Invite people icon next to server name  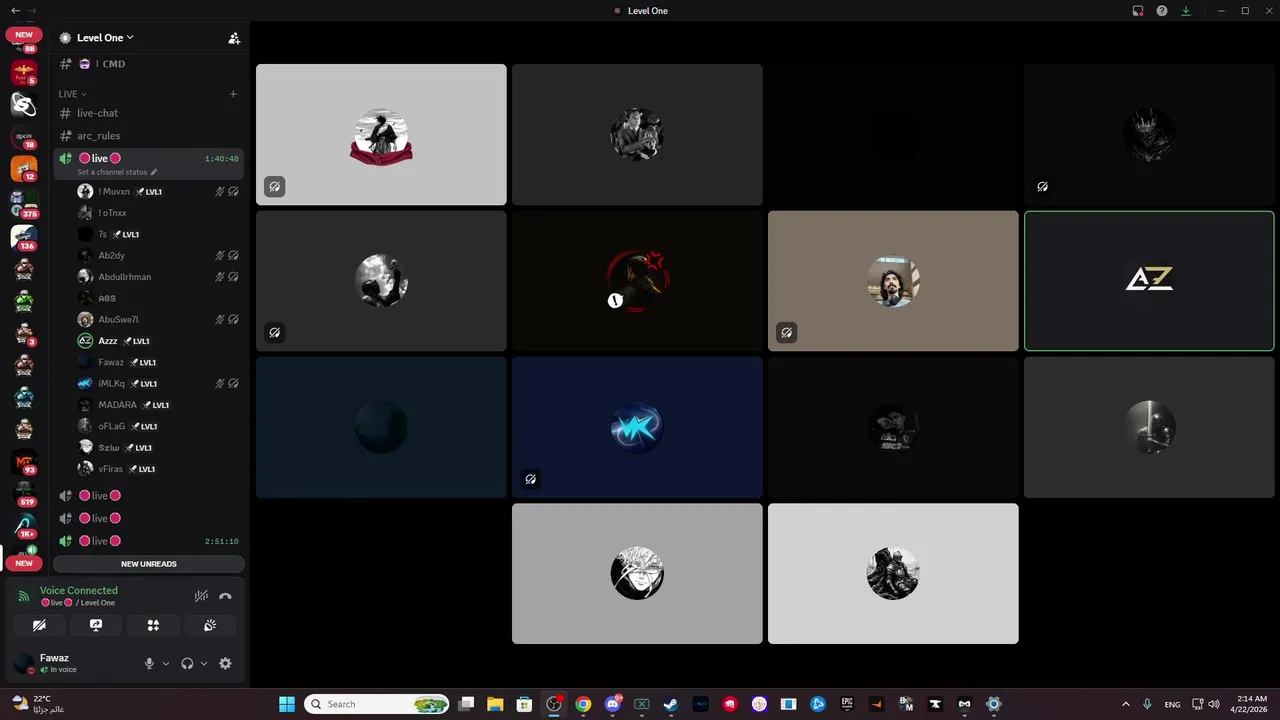234,38
